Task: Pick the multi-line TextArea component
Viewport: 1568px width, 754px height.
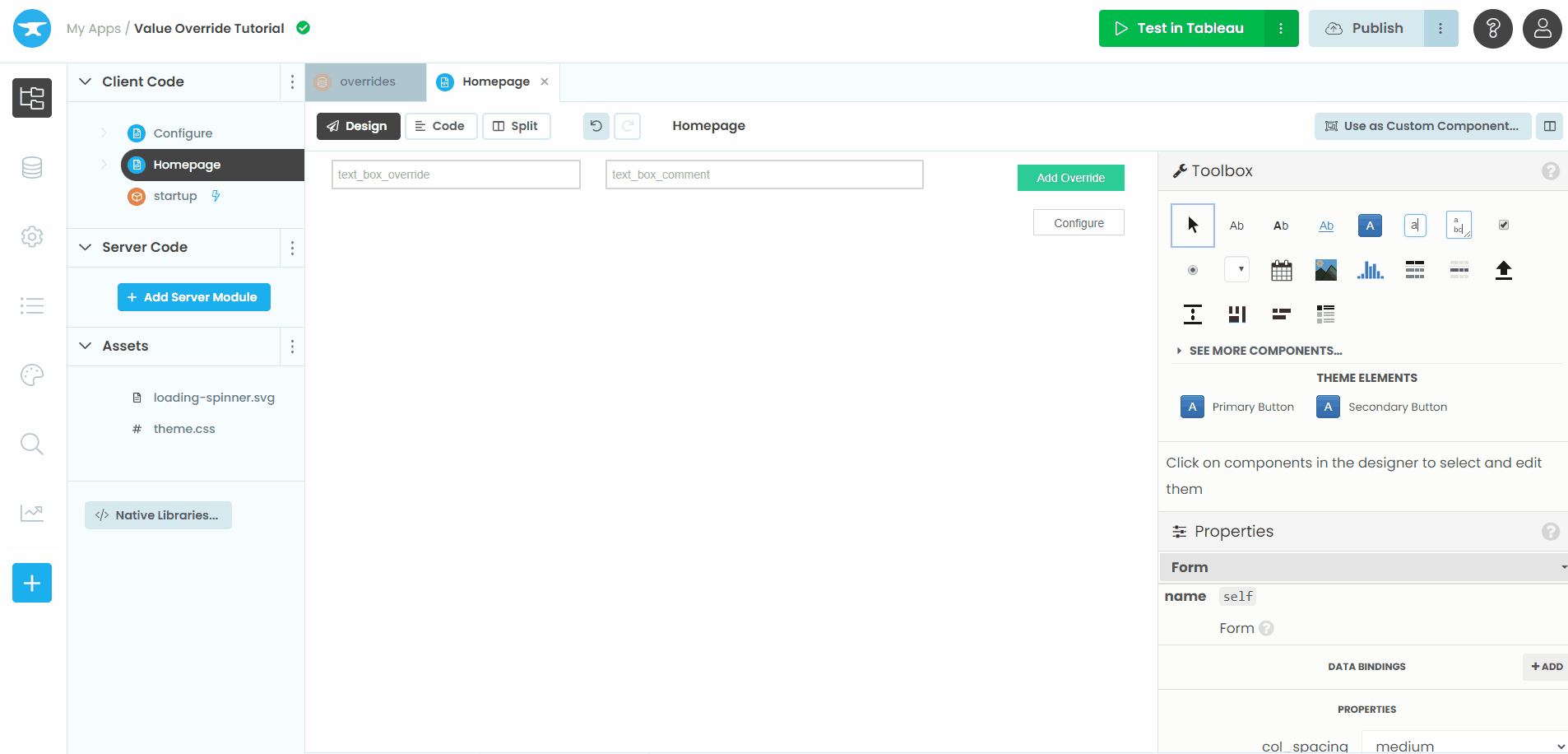Action: [x=1459, y=225]
